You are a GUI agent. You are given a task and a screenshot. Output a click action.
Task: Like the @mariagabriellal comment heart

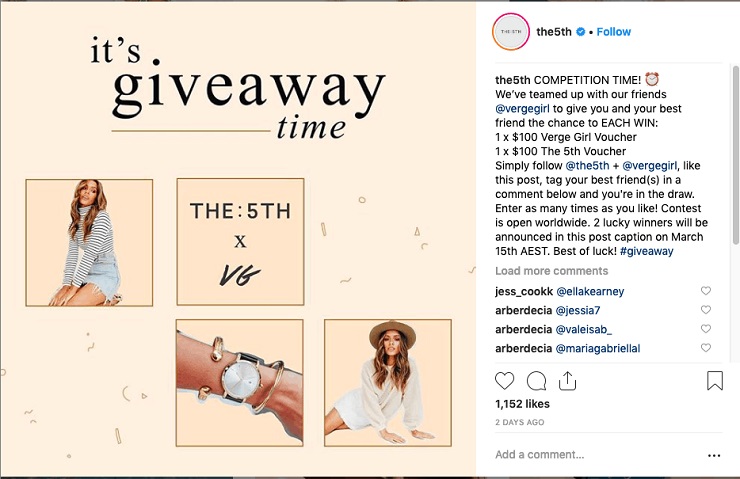coord(706,348)
